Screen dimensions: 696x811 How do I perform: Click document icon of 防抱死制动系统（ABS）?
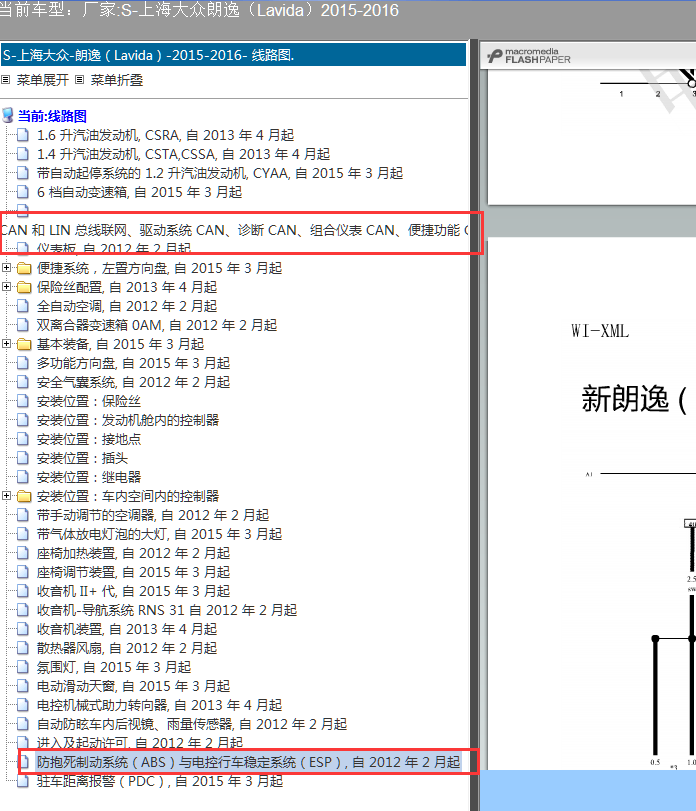click(23, 762)
